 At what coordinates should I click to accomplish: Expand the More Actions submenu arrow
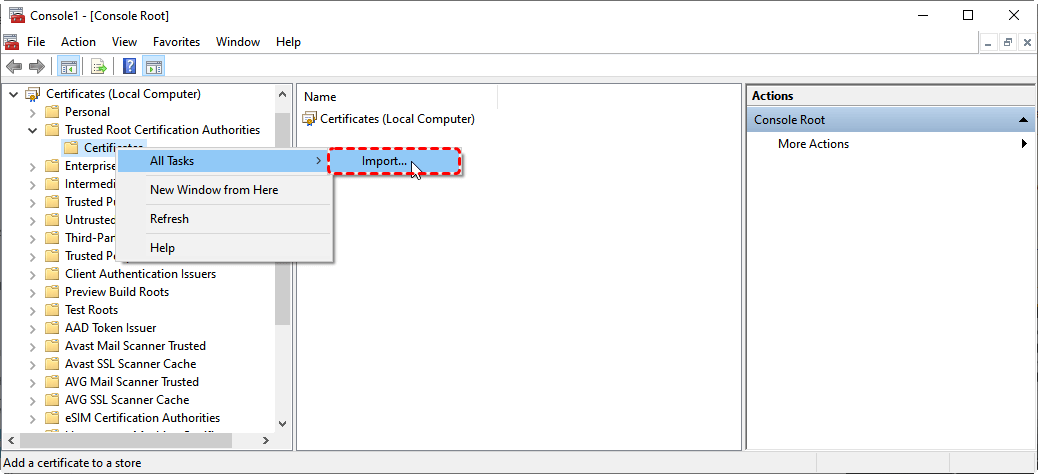(1024, 144)
